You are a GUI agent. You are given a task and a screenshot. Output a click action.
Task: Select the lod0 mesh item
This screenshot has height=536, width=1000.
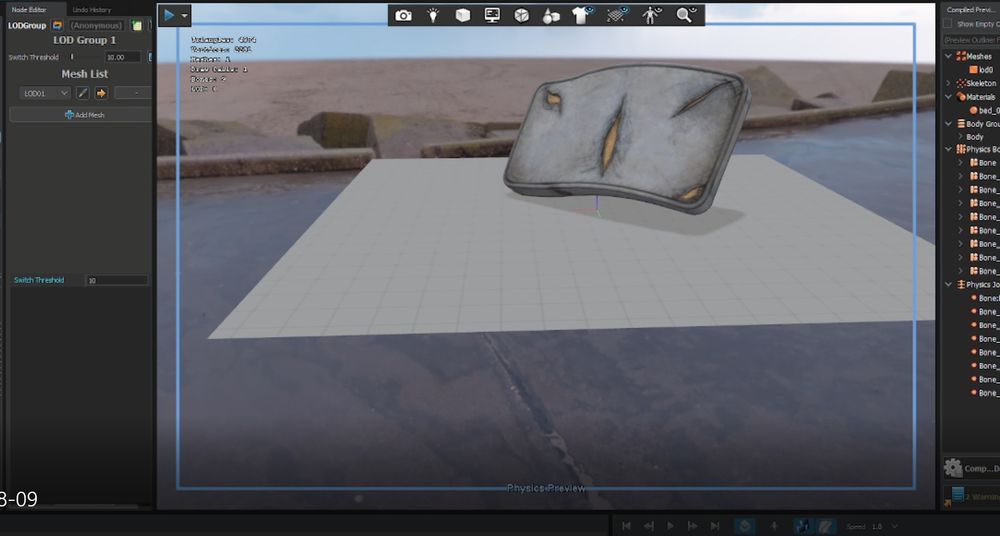[981, 70]
